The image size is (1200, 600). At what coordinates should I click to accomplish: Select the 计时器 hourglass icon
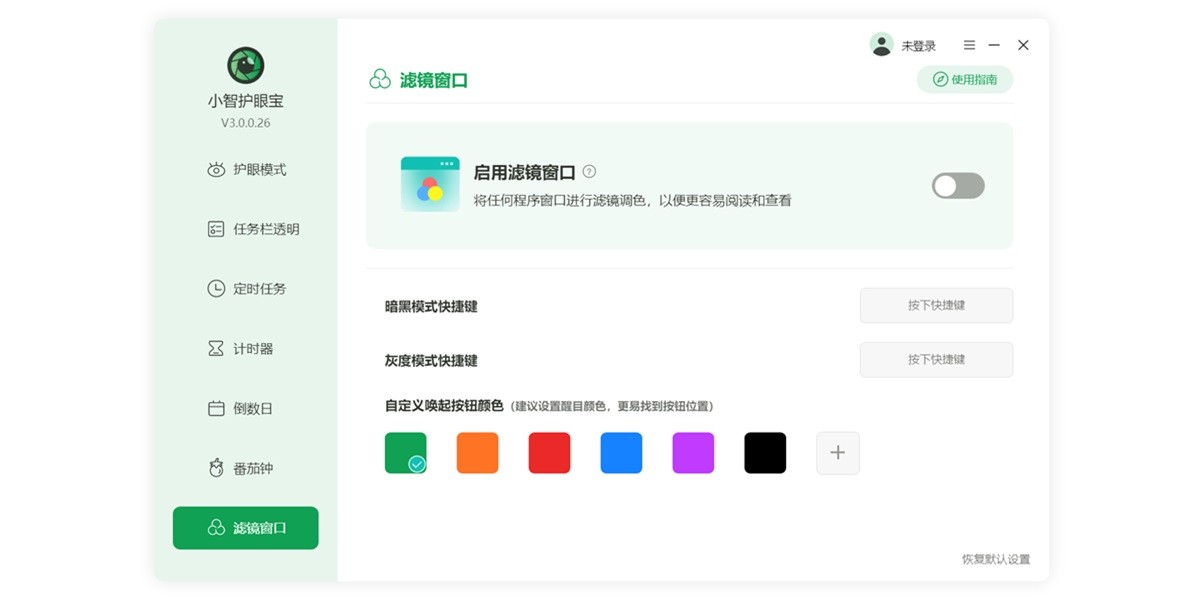(214, 348)
